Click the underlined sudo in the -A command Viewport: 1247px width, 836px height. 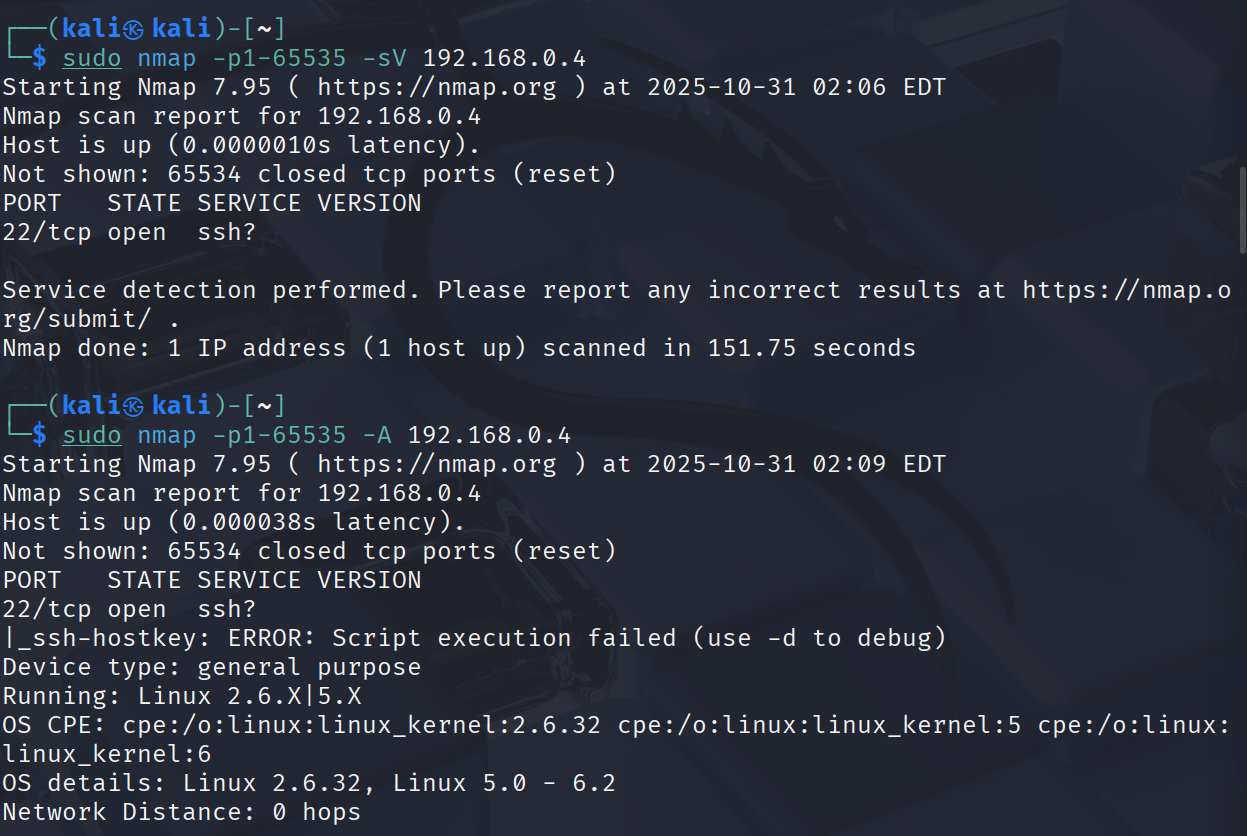point(92,435)
